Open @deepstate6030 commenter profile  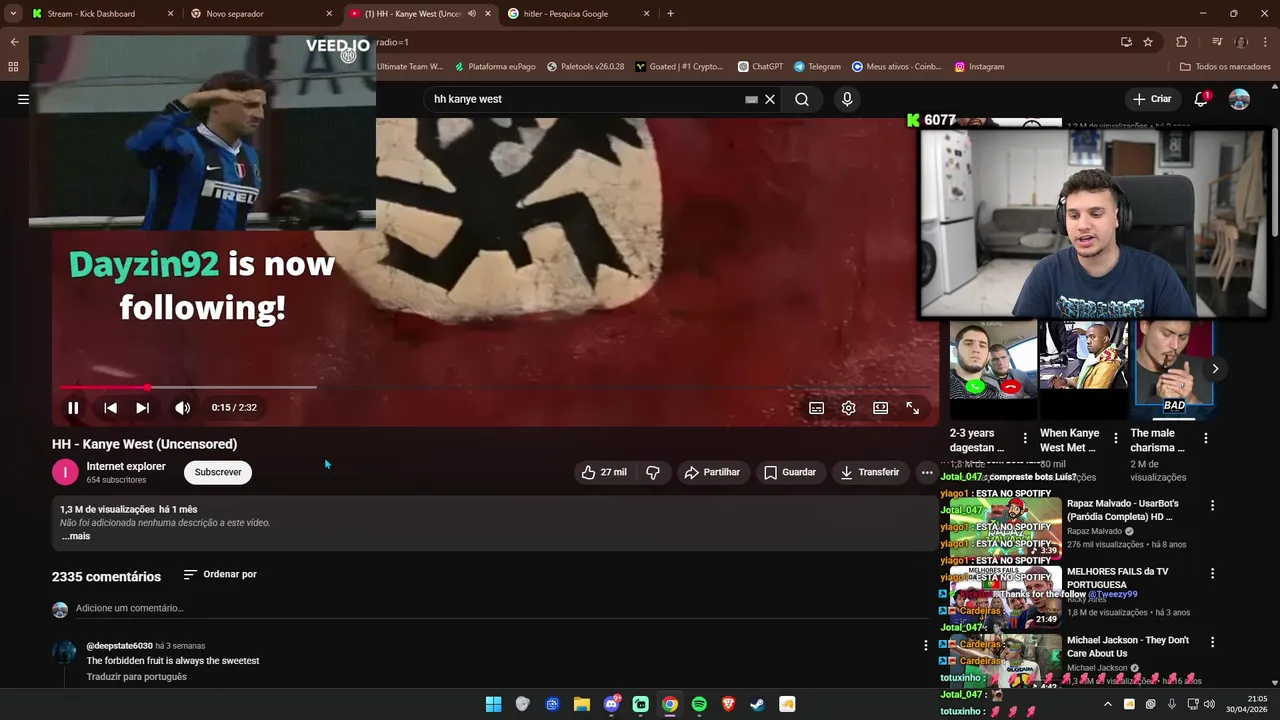pos(120,646)
